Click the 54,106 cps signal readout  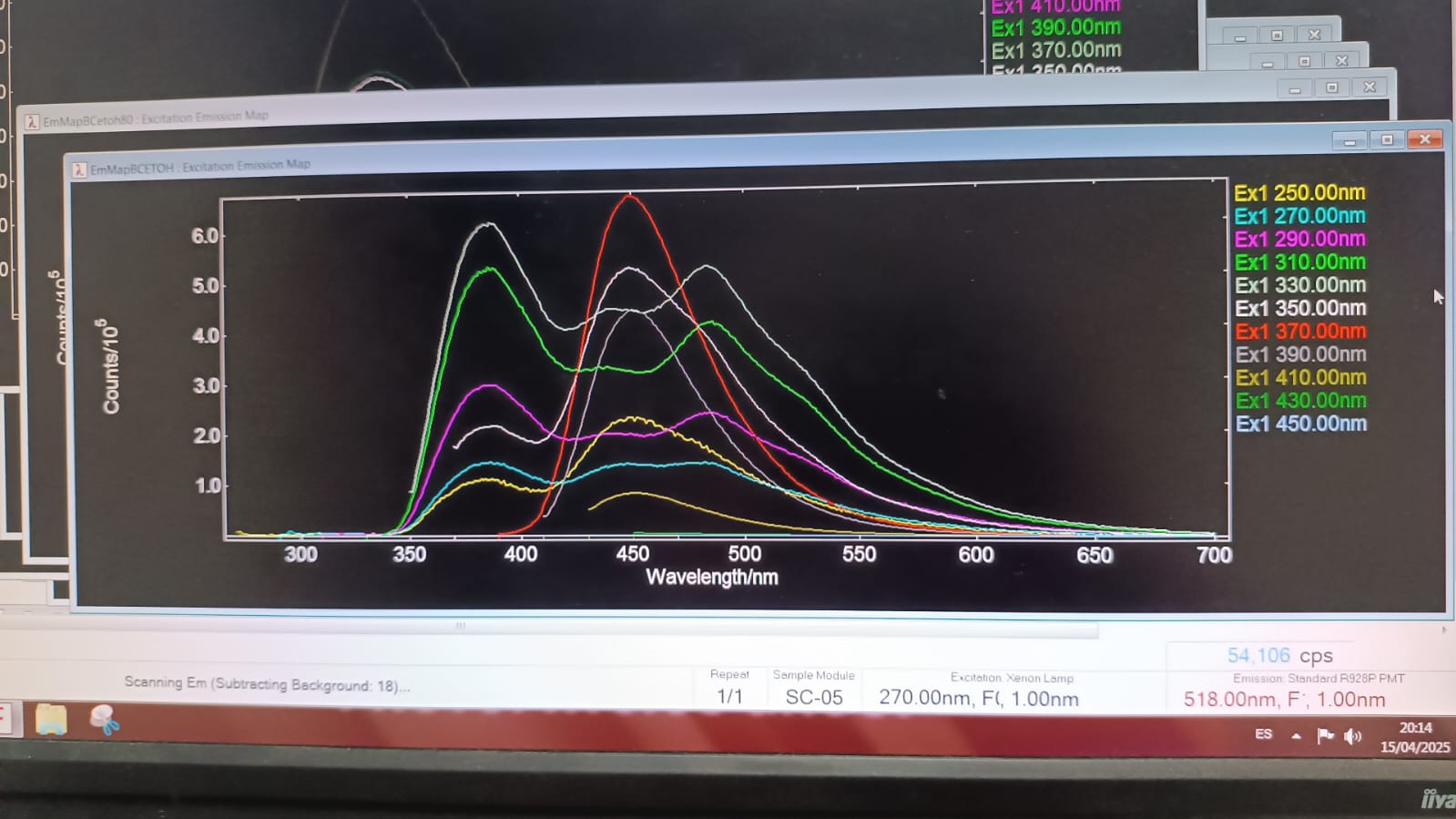(x=1279, y=655)
